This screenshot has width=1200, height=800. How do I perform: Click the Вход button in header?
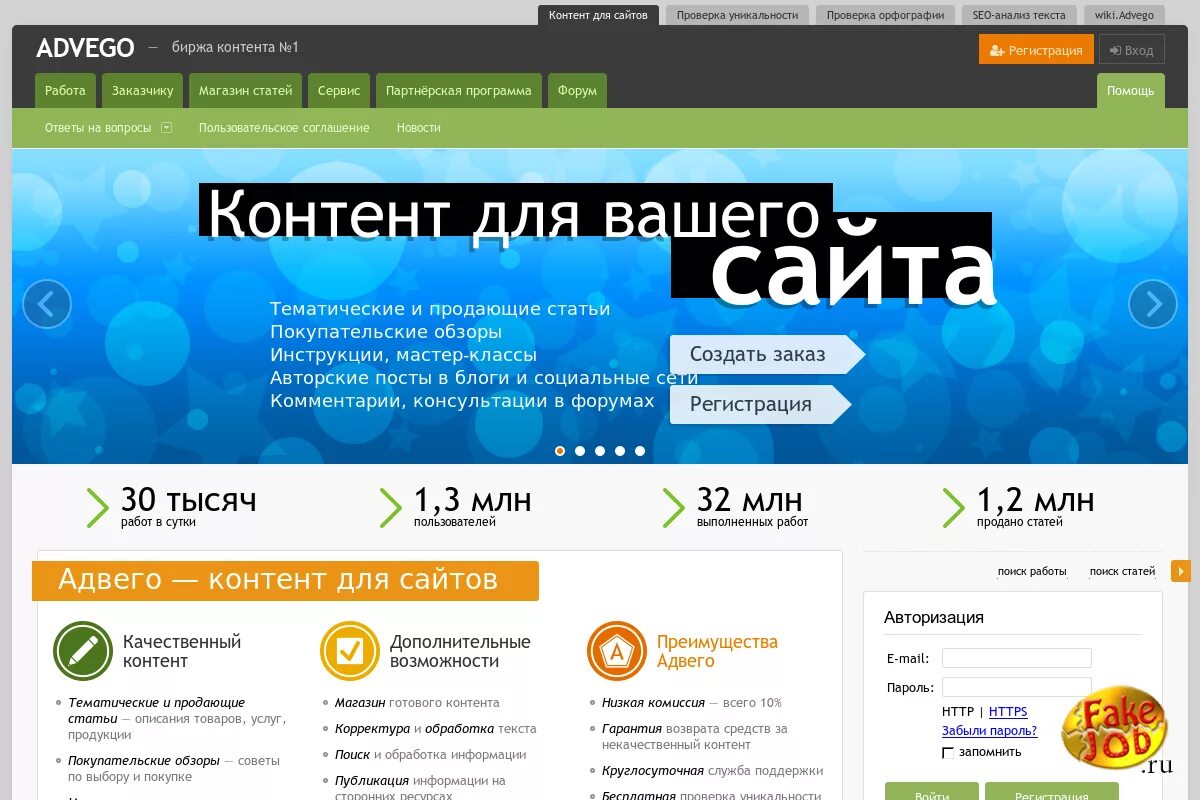[1132, 50]
